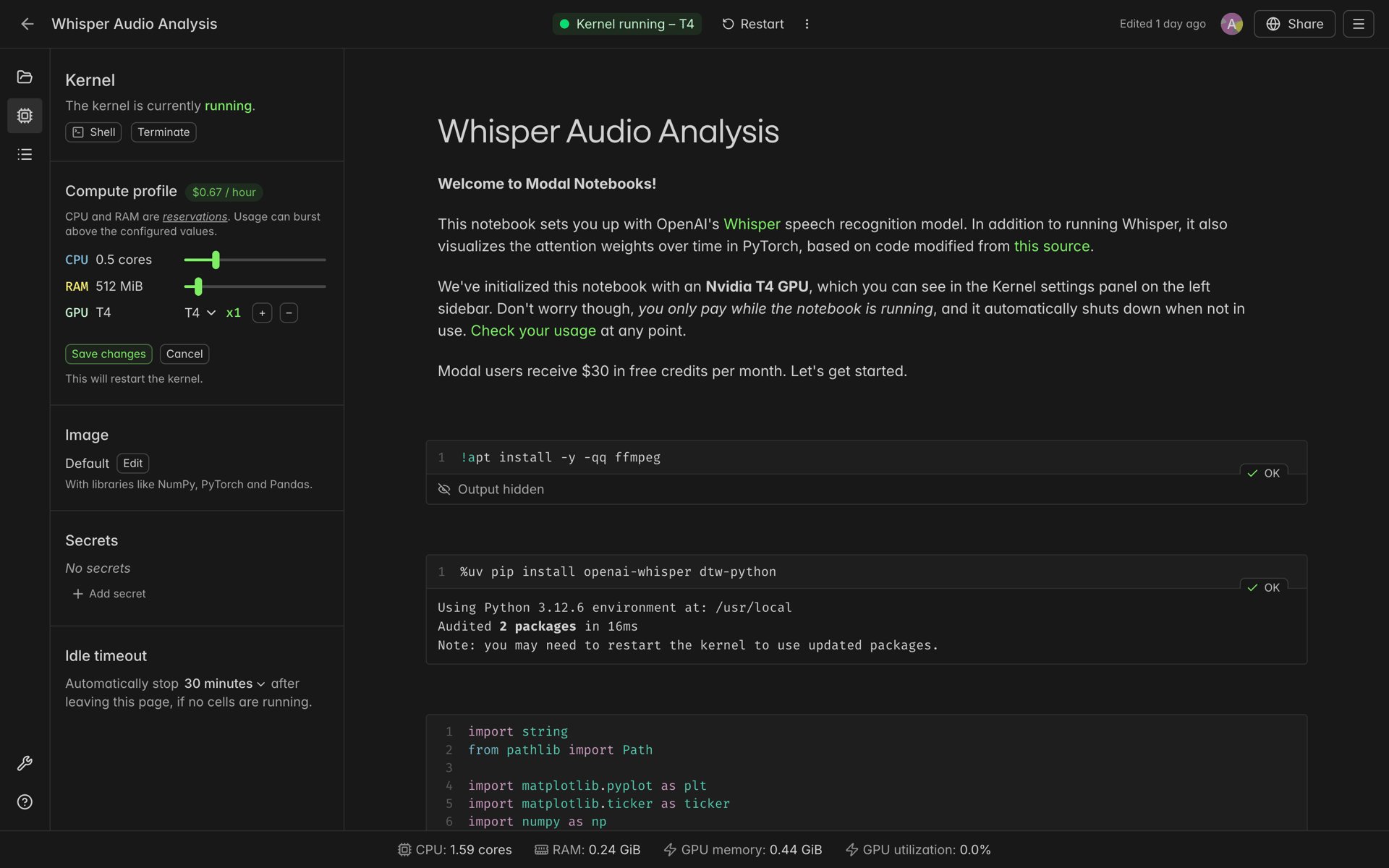Click the Welcome to Modal Notebooks! text
Screen dimensions: 1389x868
pos(547,184)
